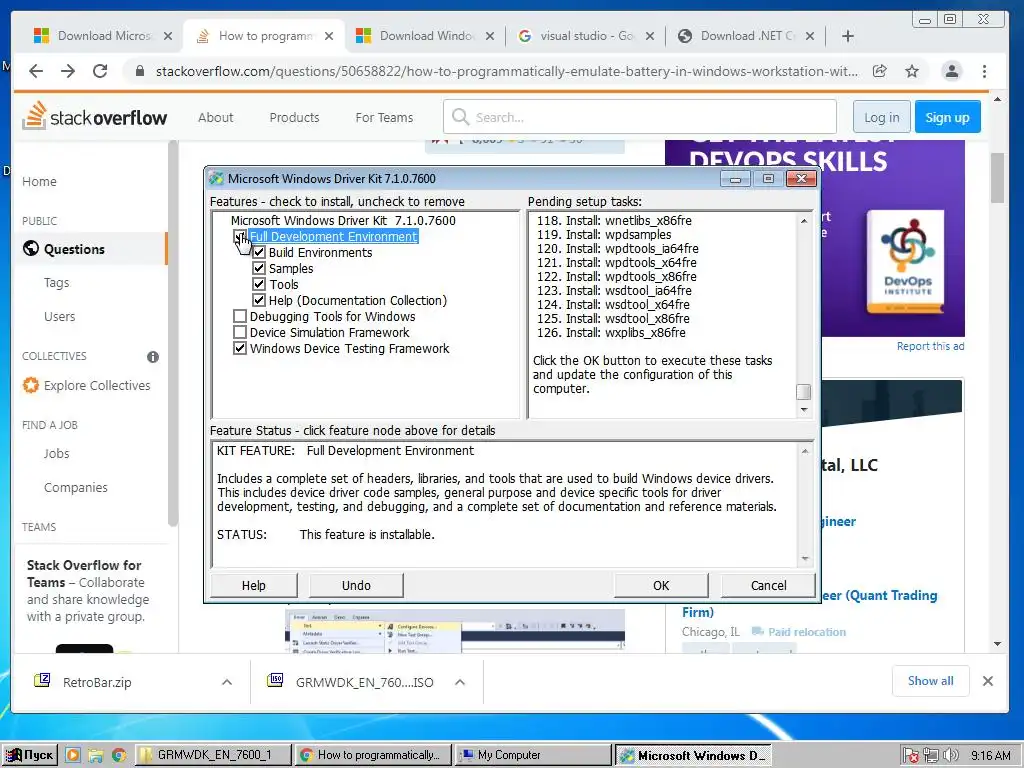Viewport: 1024px width, 768px height.
Task: Uncheck the Tools feature
Action: (x=259, y=284)
